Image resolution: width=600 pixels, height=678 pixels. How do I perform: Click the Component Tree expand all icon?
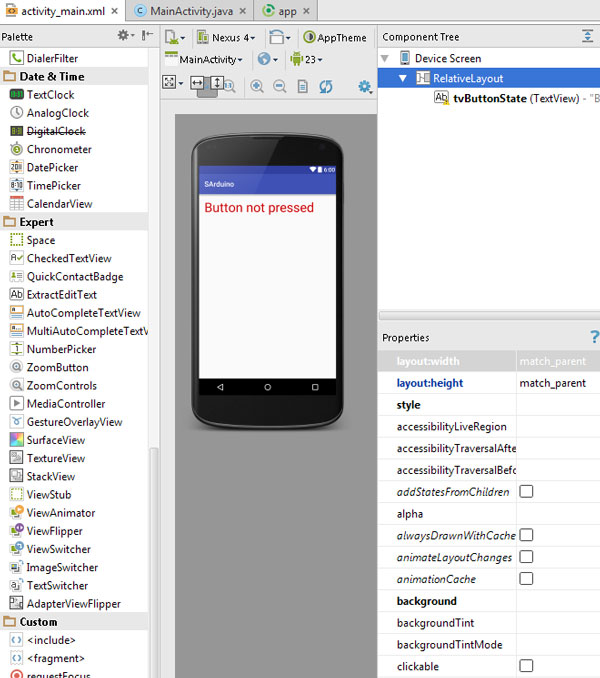587,35
